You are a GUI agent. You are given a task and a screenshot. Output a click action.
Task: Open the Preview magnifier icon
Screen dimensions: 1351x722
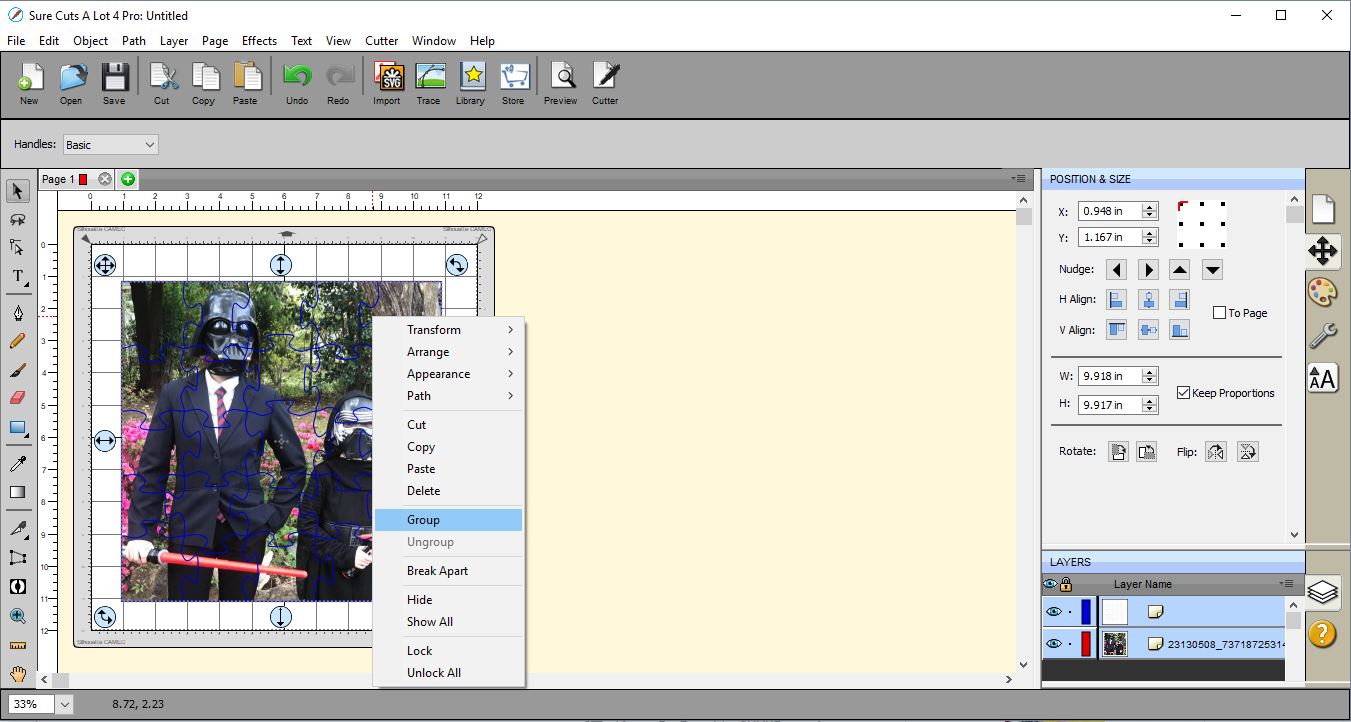click(561, 84)
